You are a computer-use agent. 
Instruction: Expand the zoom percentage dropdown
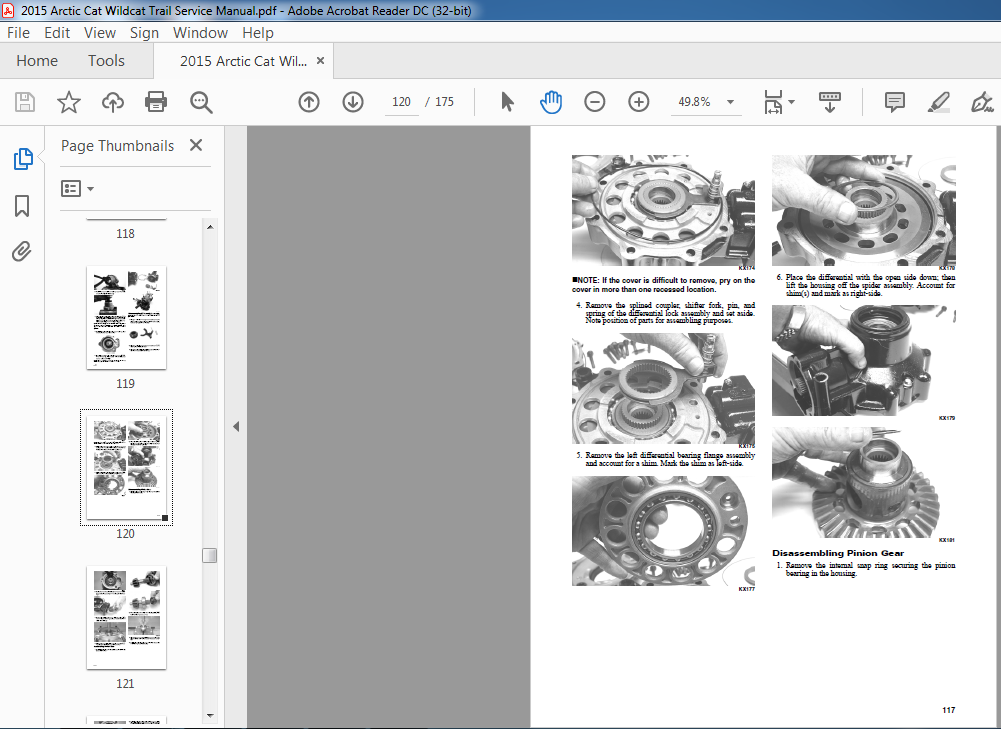(730, 102)
